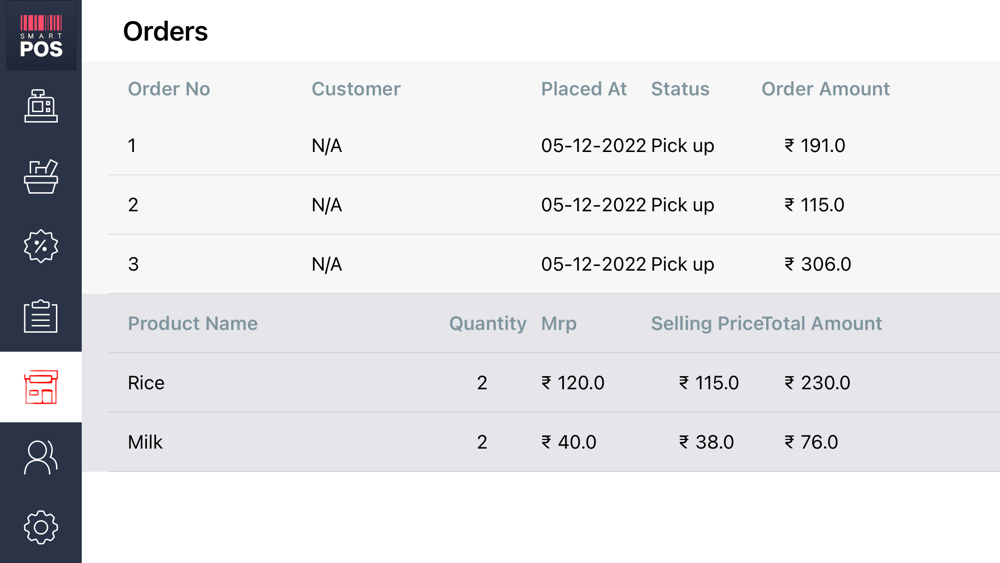
Task: Click the Product Name column header
Action: pos(193,324)
